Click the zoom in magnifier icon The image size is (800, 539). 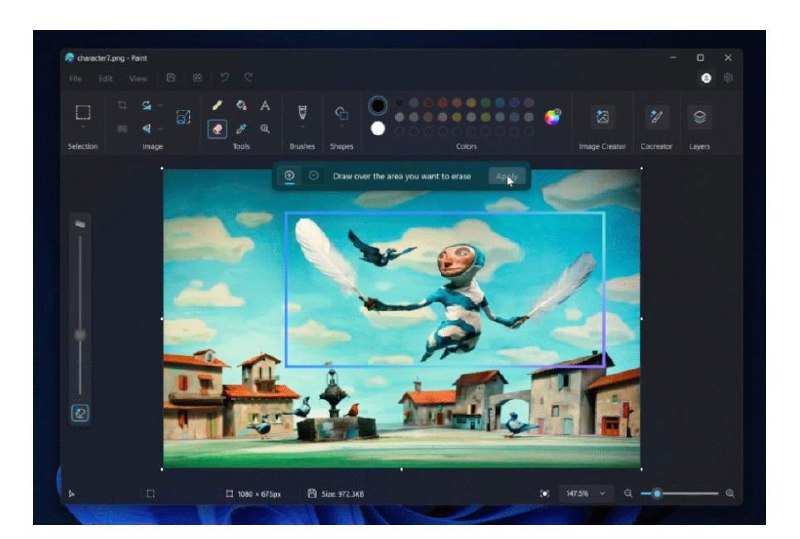[x=730, y=494]
